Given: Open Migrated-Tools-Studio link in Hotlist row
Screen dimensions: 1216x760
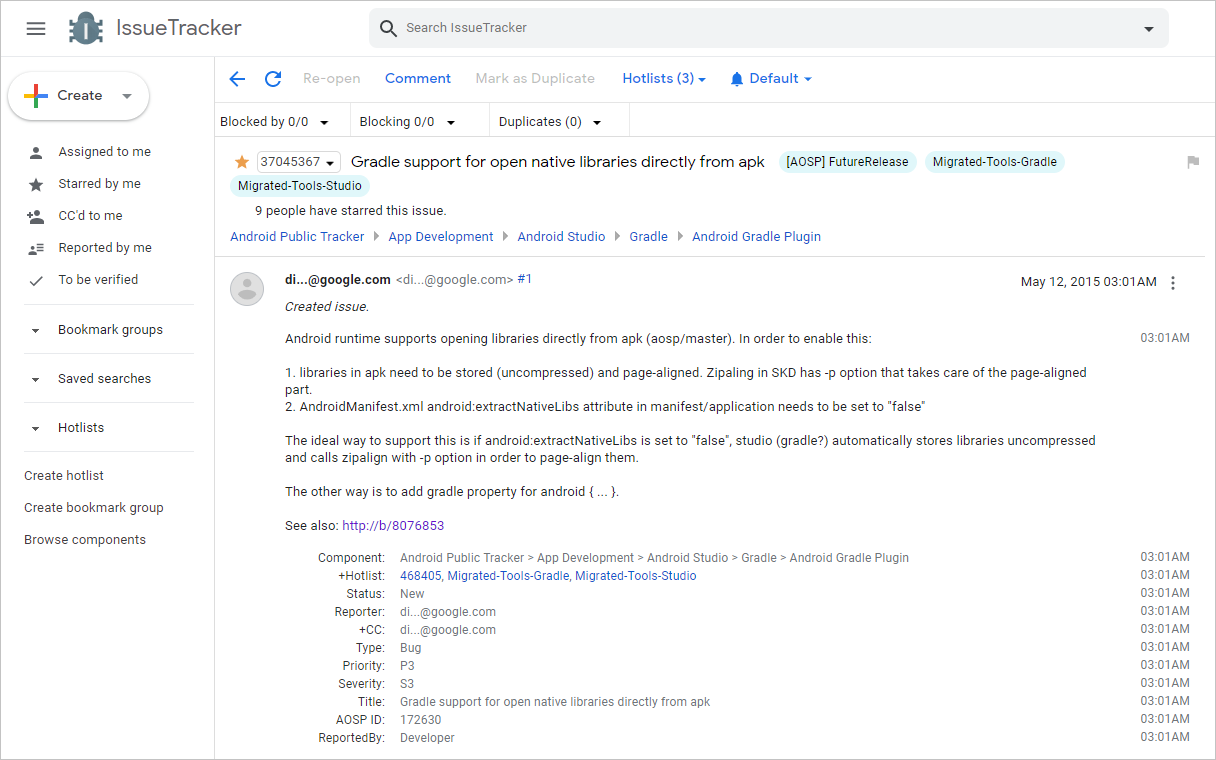Looking at the screenshot, I should tap(636, 576).
